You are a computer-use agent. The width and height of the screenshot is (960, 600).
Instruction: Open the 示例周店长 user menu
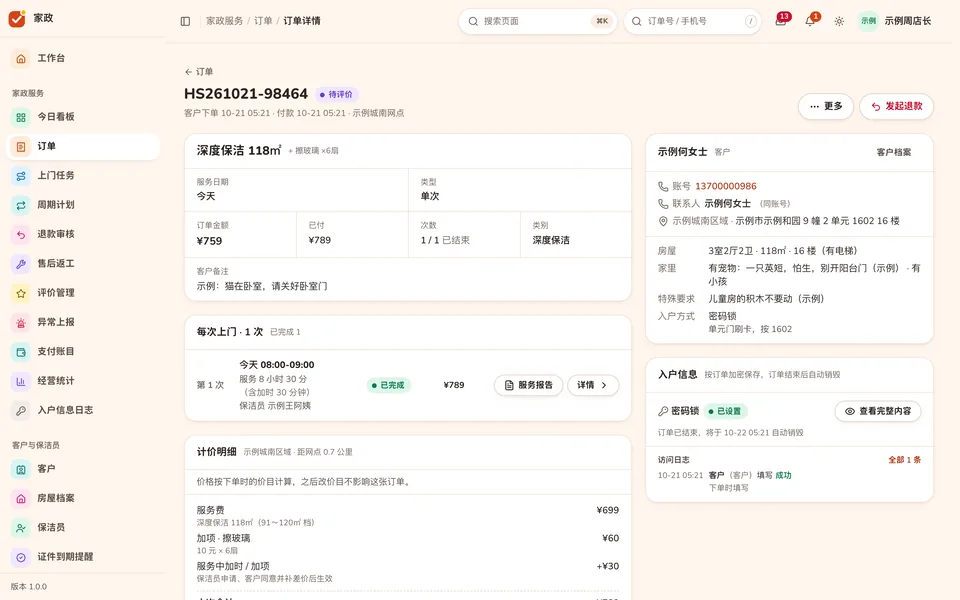[x=894, y=21]
